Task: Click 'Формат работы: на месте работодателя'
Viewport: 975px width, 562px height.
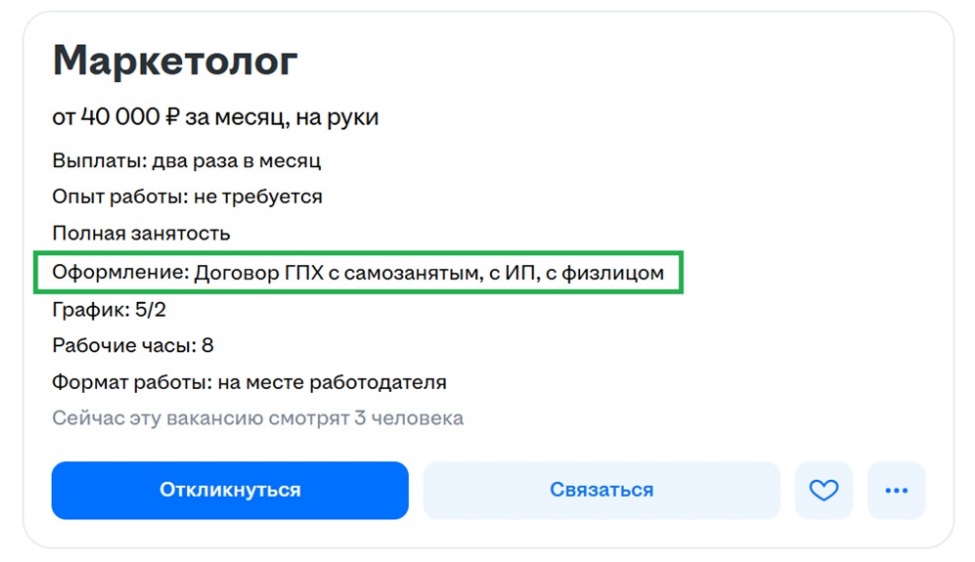Action: (x=249, y=382)
